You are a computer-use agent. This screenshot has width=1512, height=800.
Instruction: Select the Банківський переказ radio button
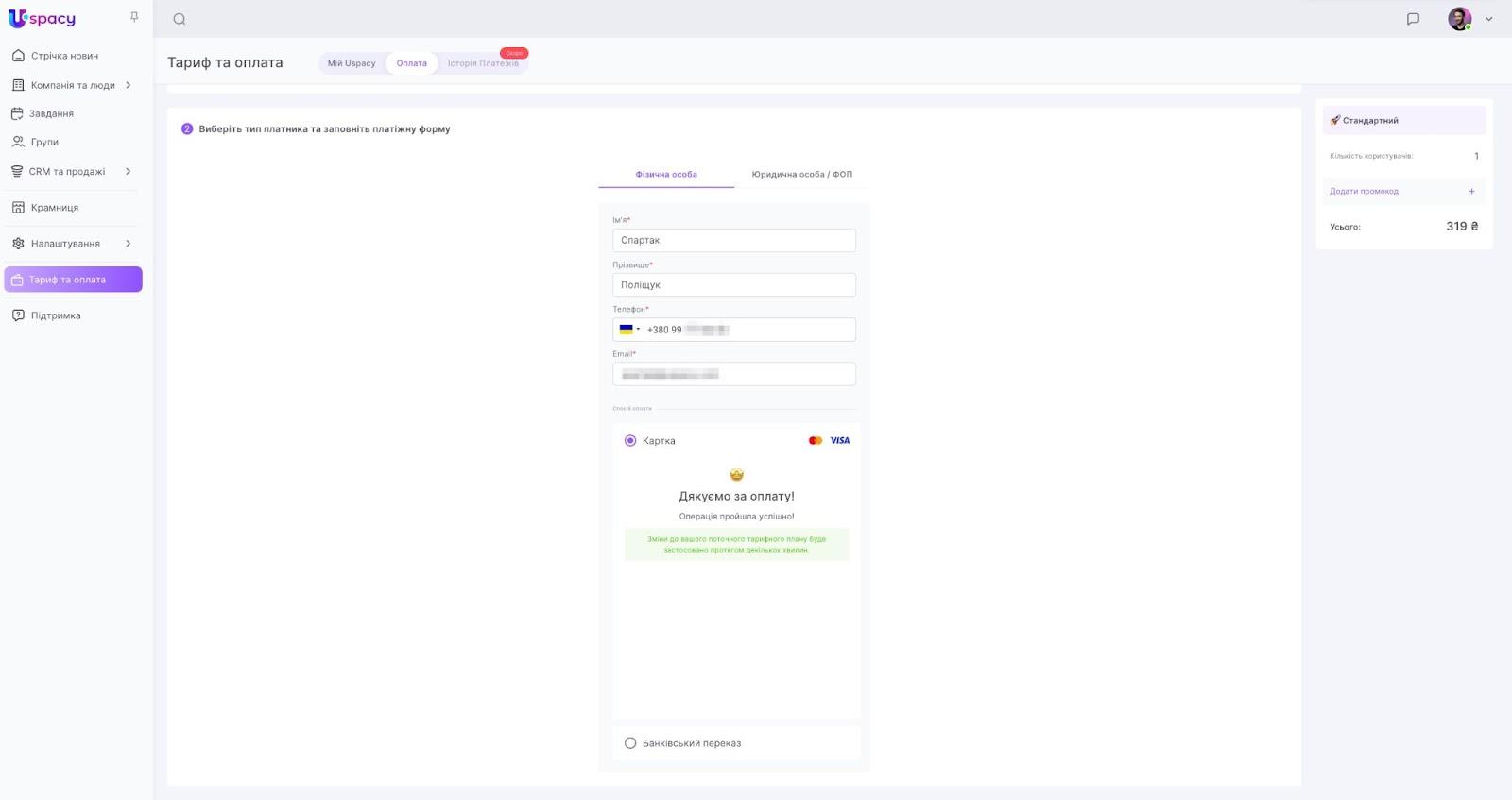(x=630, y=743)
